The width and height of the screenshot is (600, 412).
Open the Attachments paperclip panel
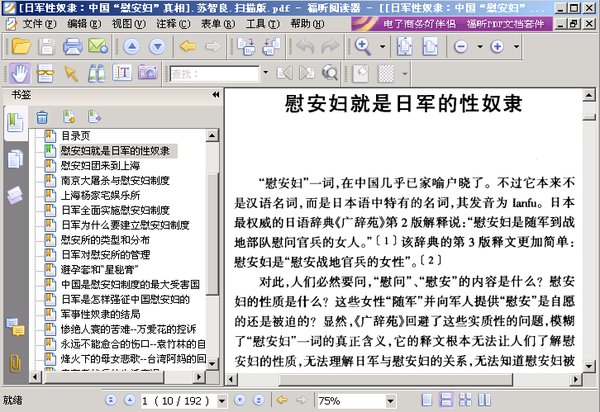click(15, 363)
